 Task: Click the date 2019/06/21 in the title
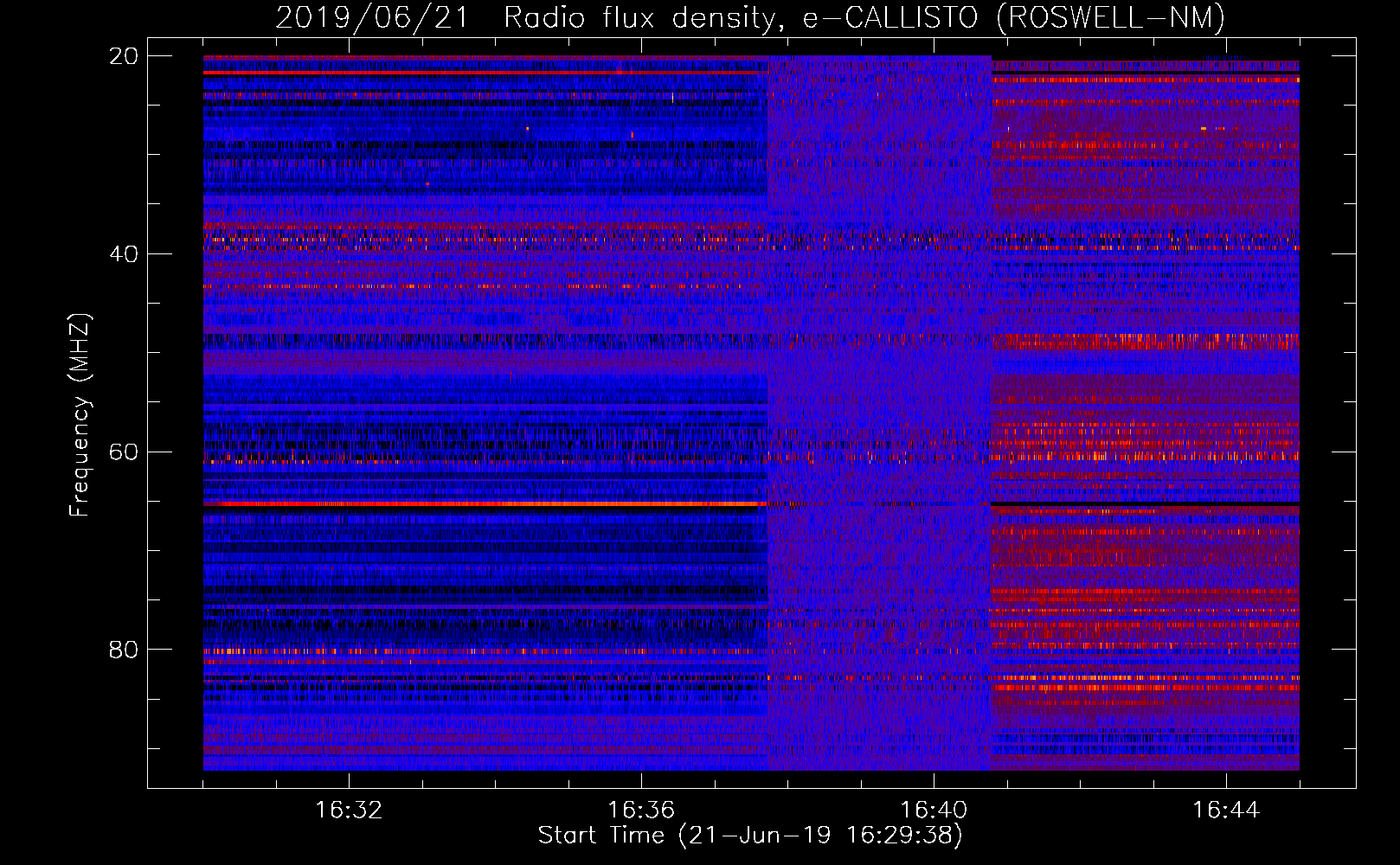coord(372,17)
